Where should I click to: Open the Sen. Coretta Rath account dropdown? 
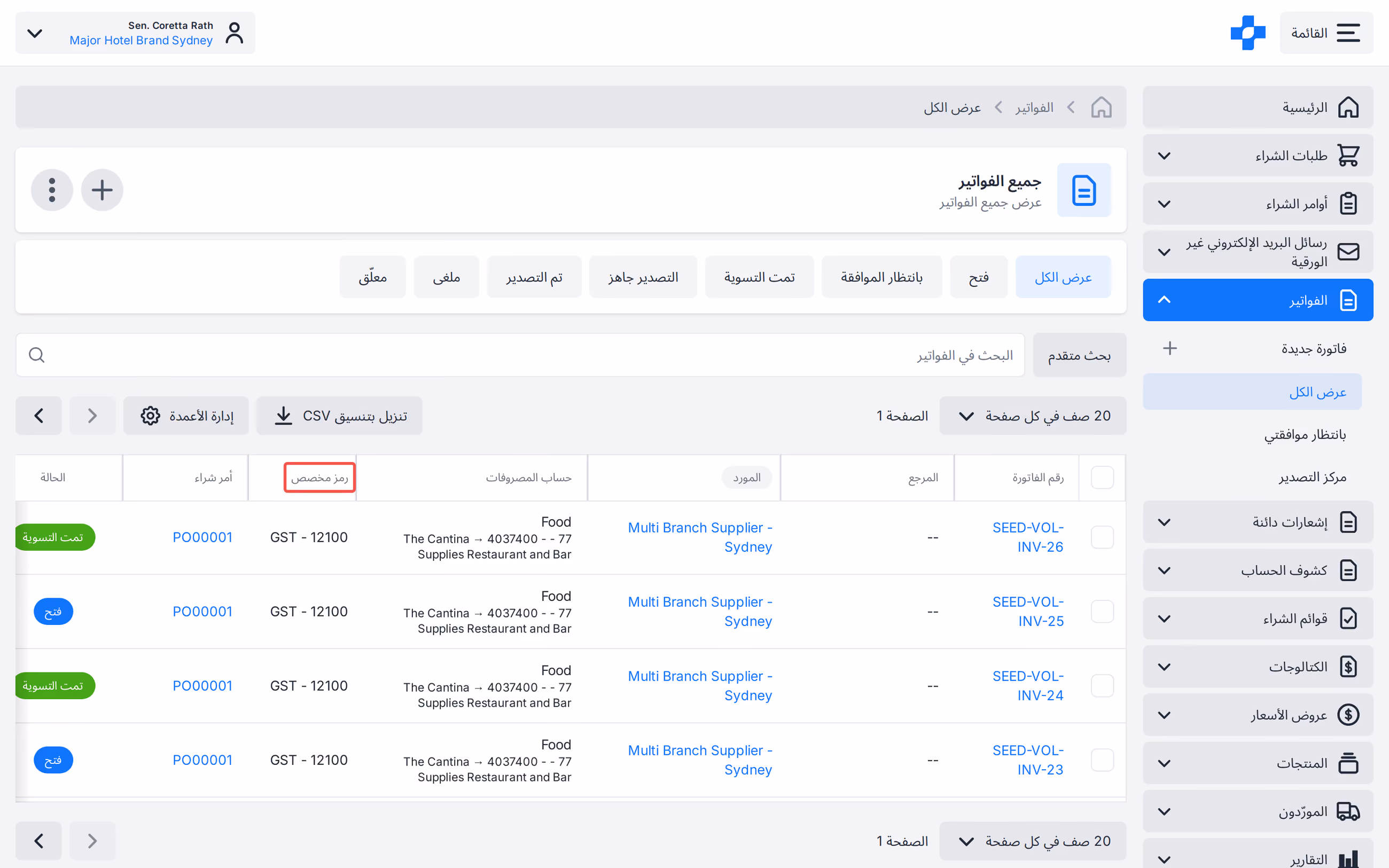(x=136, y=33)
